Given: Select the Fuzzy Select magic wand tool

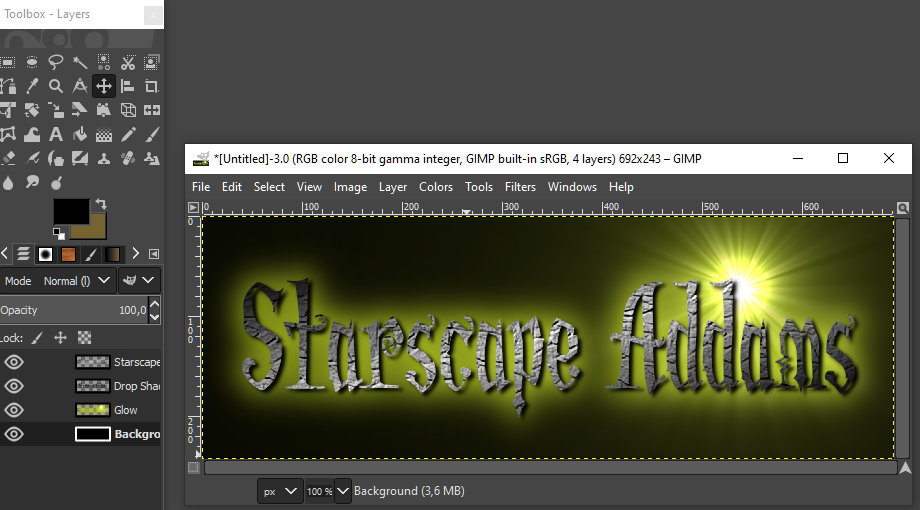Looking at the screenshot, I should (x=80, y=62).
